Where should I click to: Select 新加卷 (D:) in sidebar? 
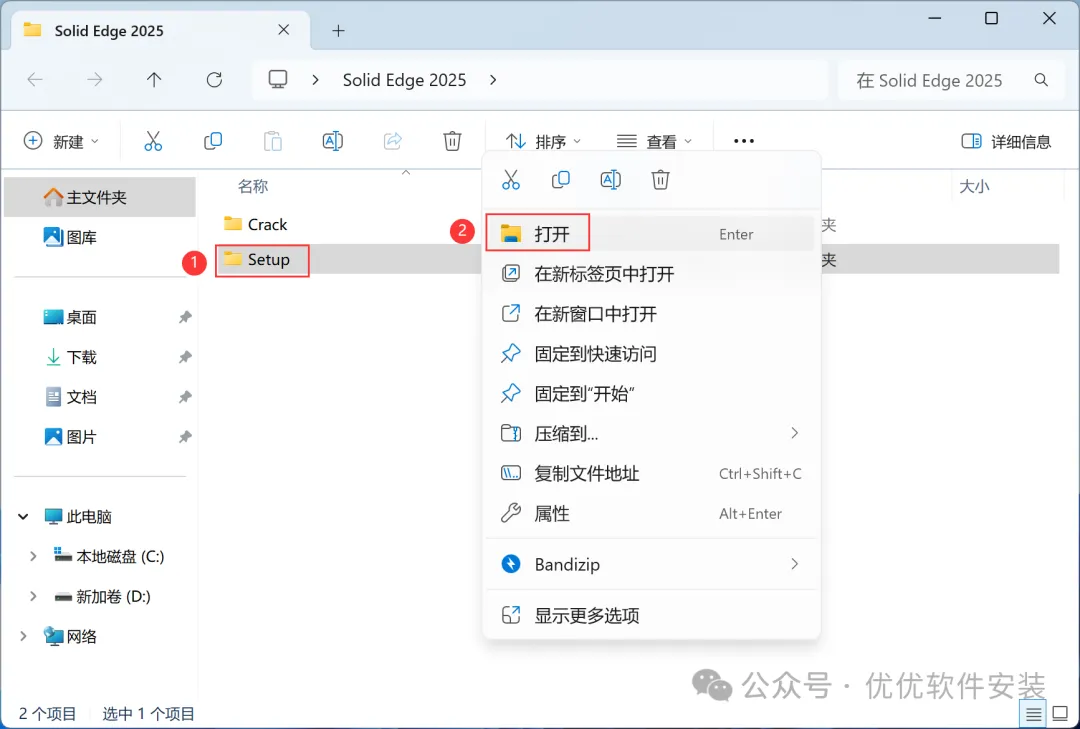(x=102, y=596)
